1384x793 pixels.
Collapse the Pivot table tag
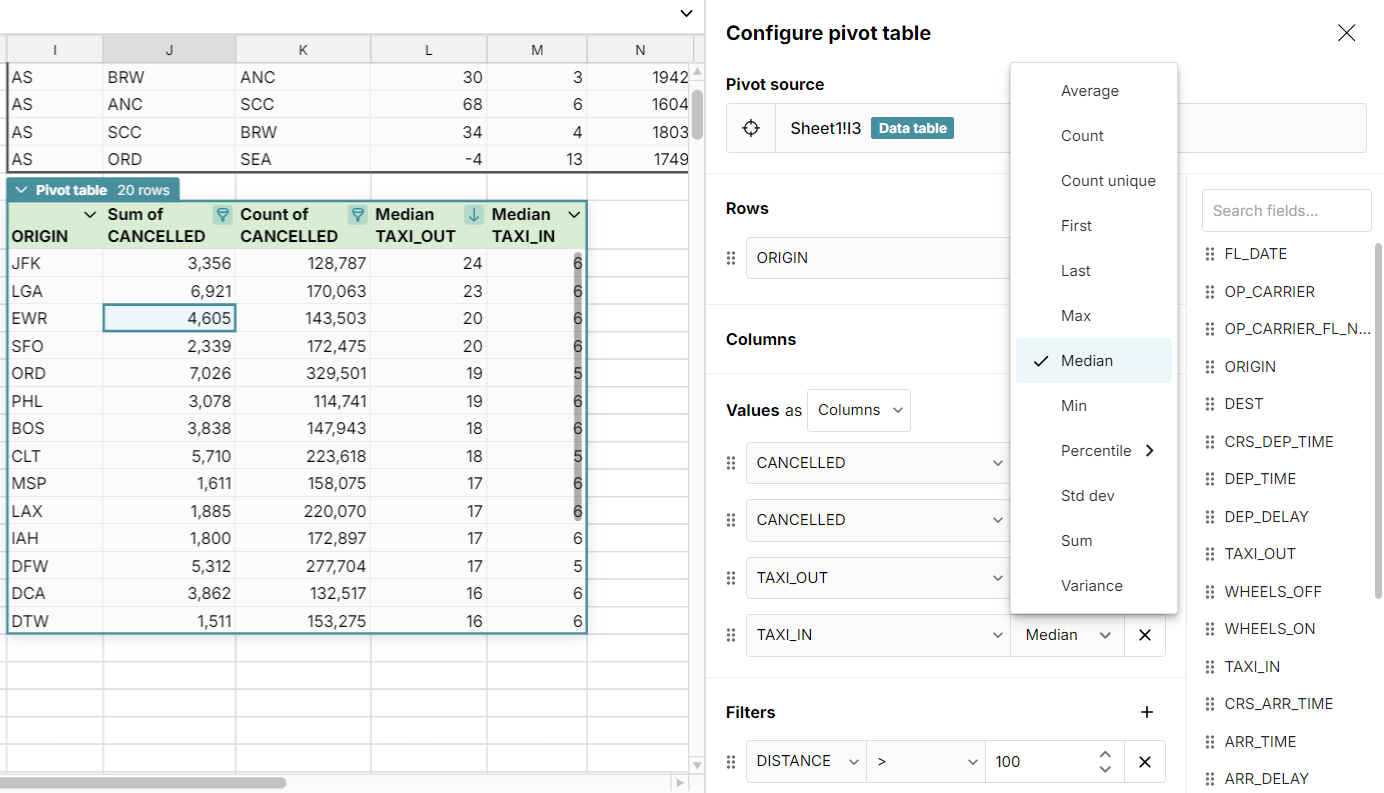pyautogui.click(x=22, y=190)
